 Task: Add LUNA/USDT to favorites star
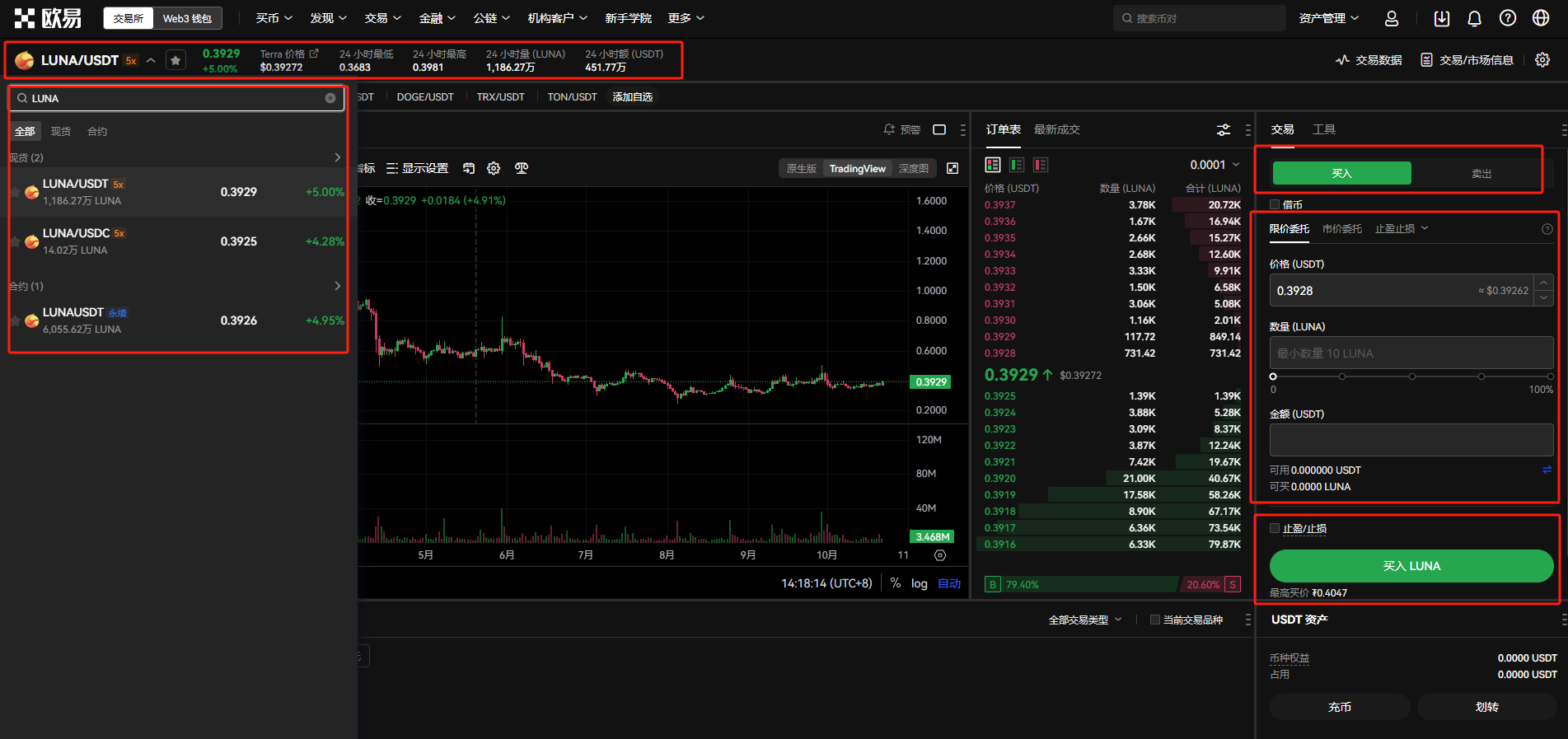pyautogui.click(x=176, y=60)
